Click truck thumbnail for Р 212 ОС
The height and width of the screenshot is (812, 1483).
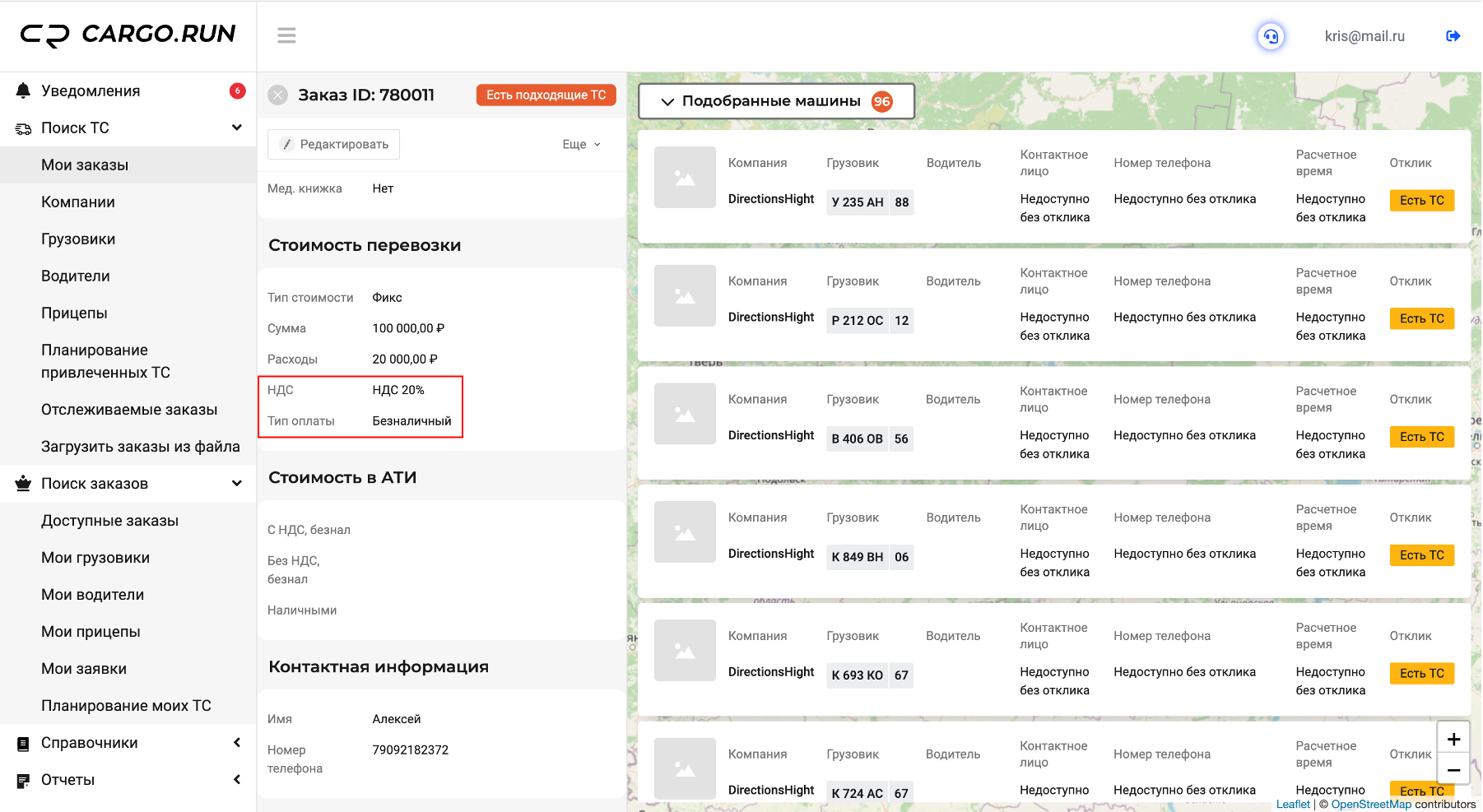tap(685, 295)
